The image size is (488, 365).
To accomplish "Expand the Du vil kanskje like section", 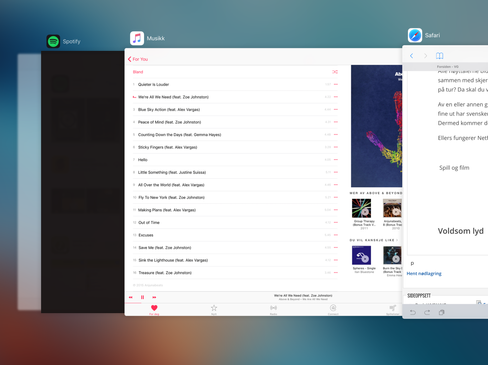I will tap(373, 240).
